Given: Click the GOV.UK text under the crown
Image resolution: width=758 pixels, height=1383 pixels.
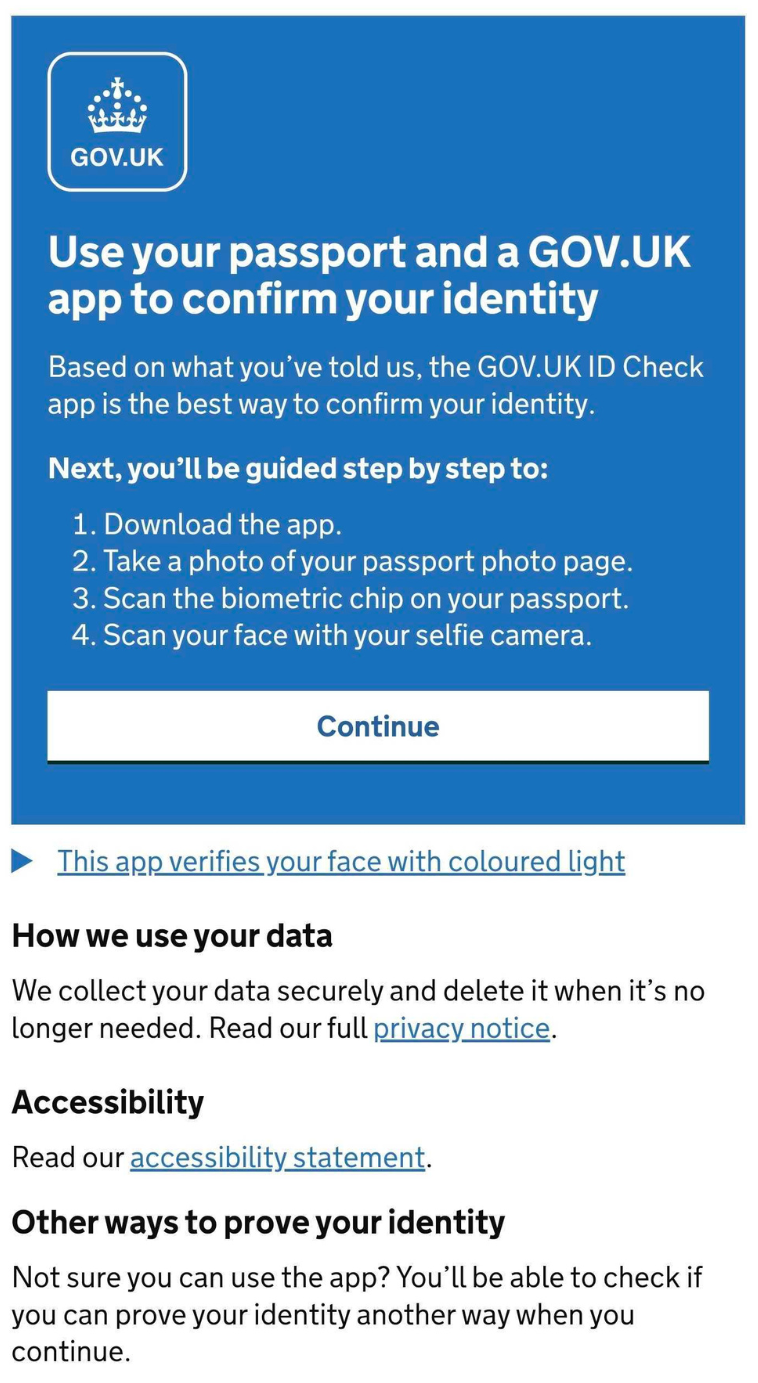Looking at the screenshot, I should coord(117,157).
